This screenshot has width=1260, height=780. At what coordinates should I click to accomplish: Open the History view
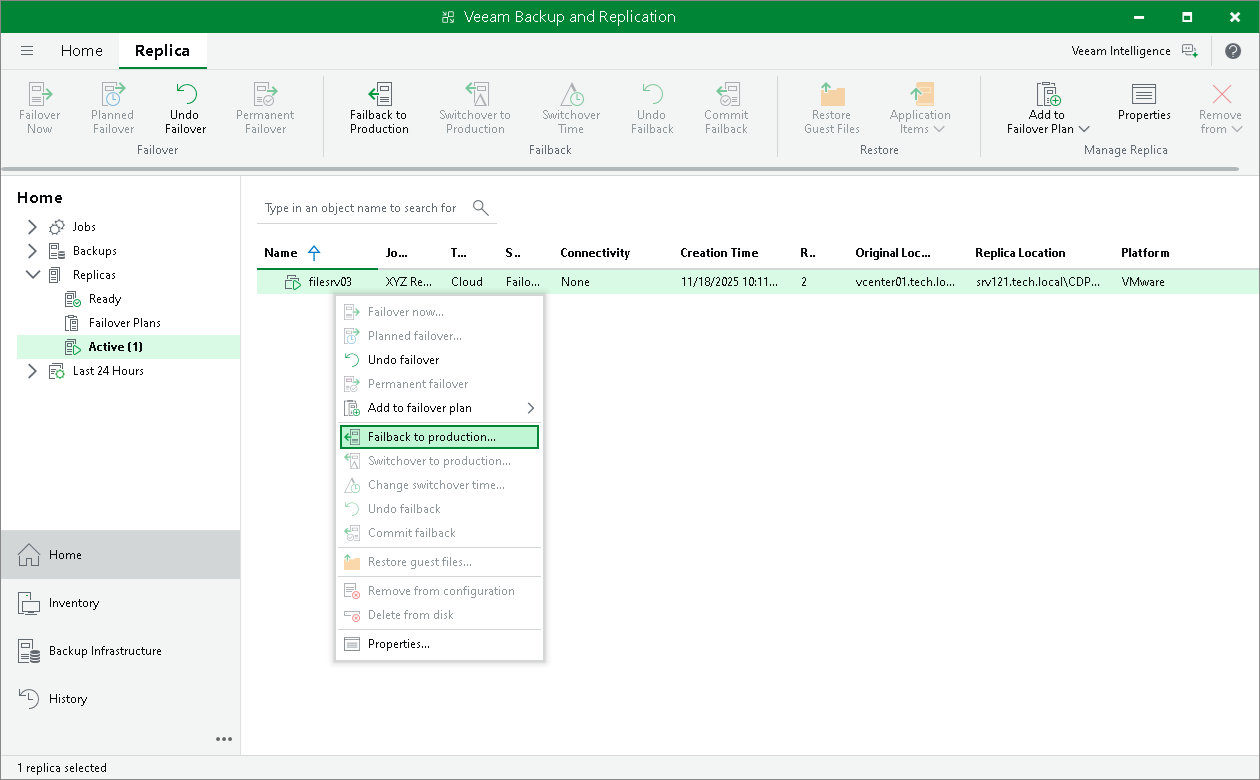120,699
